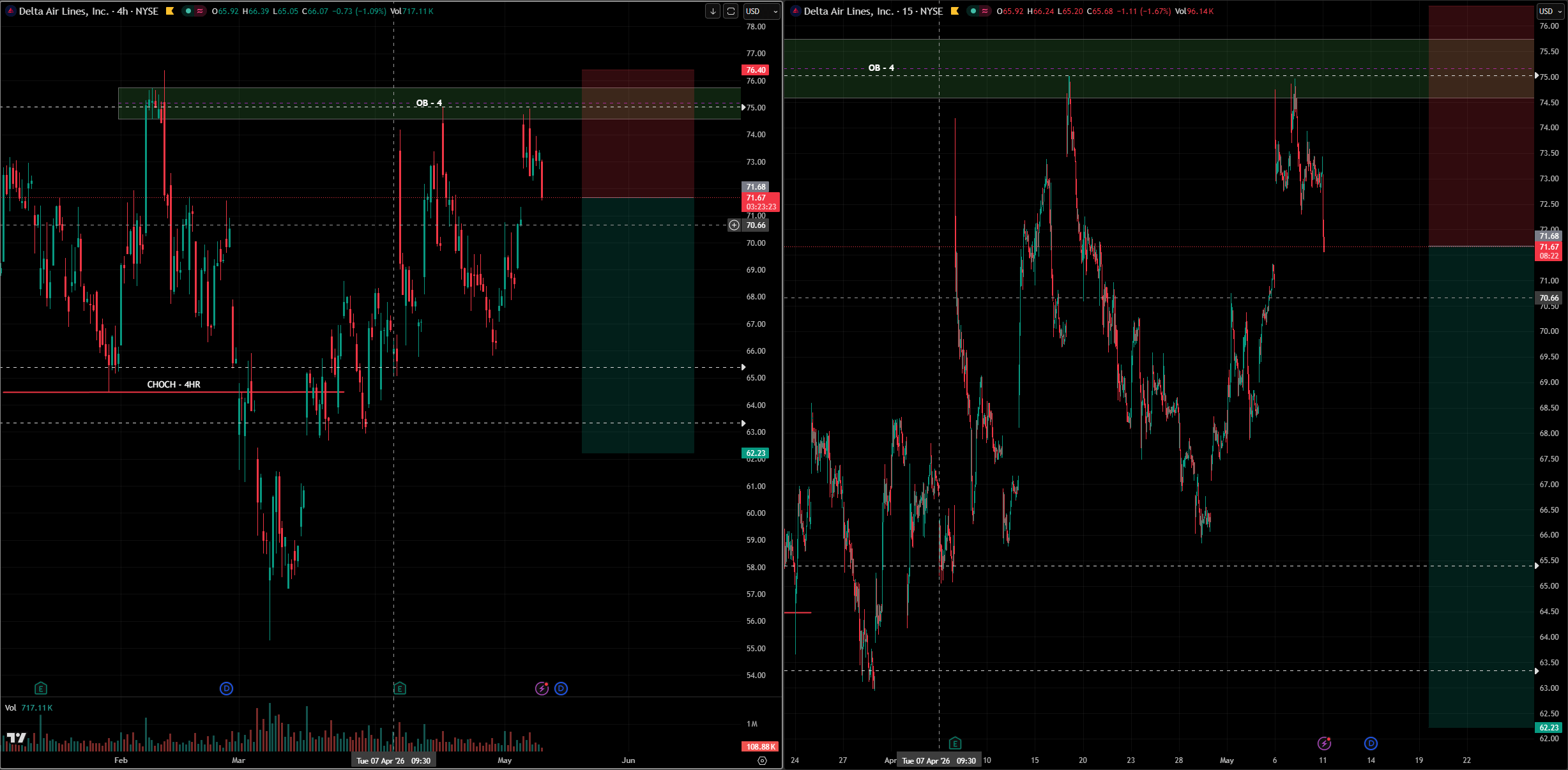Screen dimensions: 1568x770
Task: Click the 4h chart date label Tue 07 Apr '26
Action: (393, 760)
